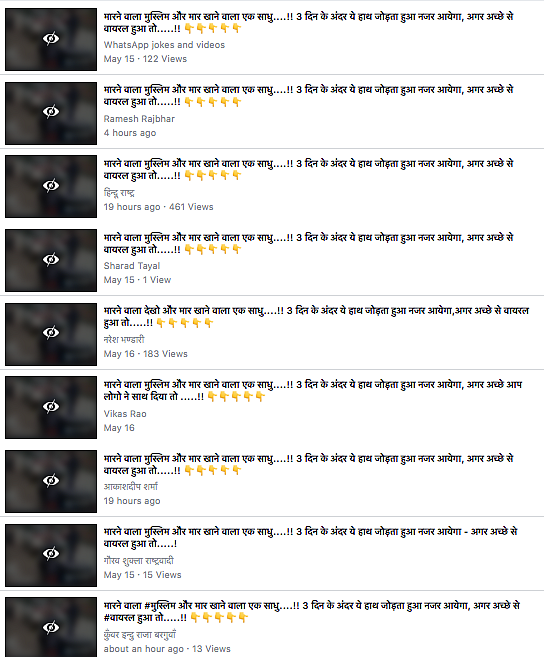Open Sharad Tayal's profile link
544x657 pixels.
pos(132,266)
